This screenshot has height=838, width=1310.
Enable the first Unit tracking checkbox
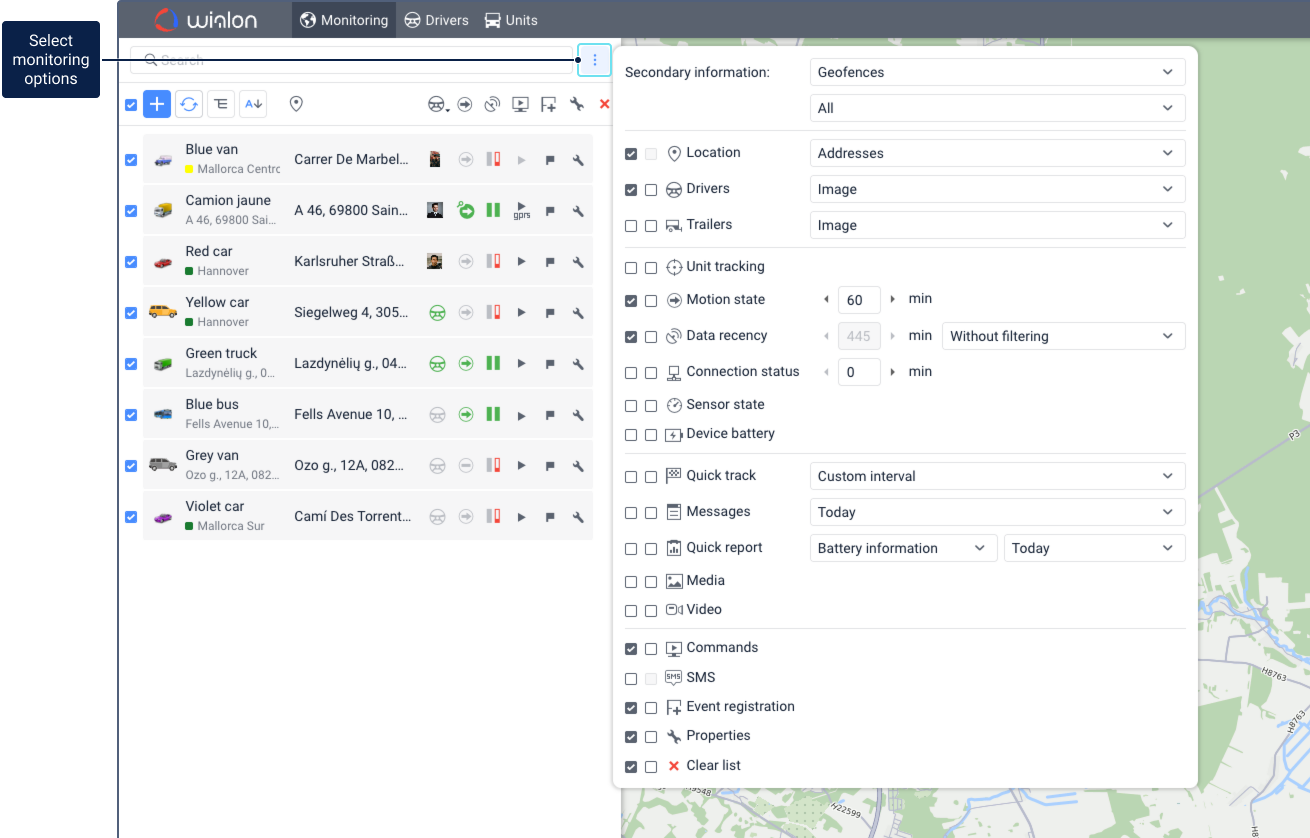[x=631, y=268]
